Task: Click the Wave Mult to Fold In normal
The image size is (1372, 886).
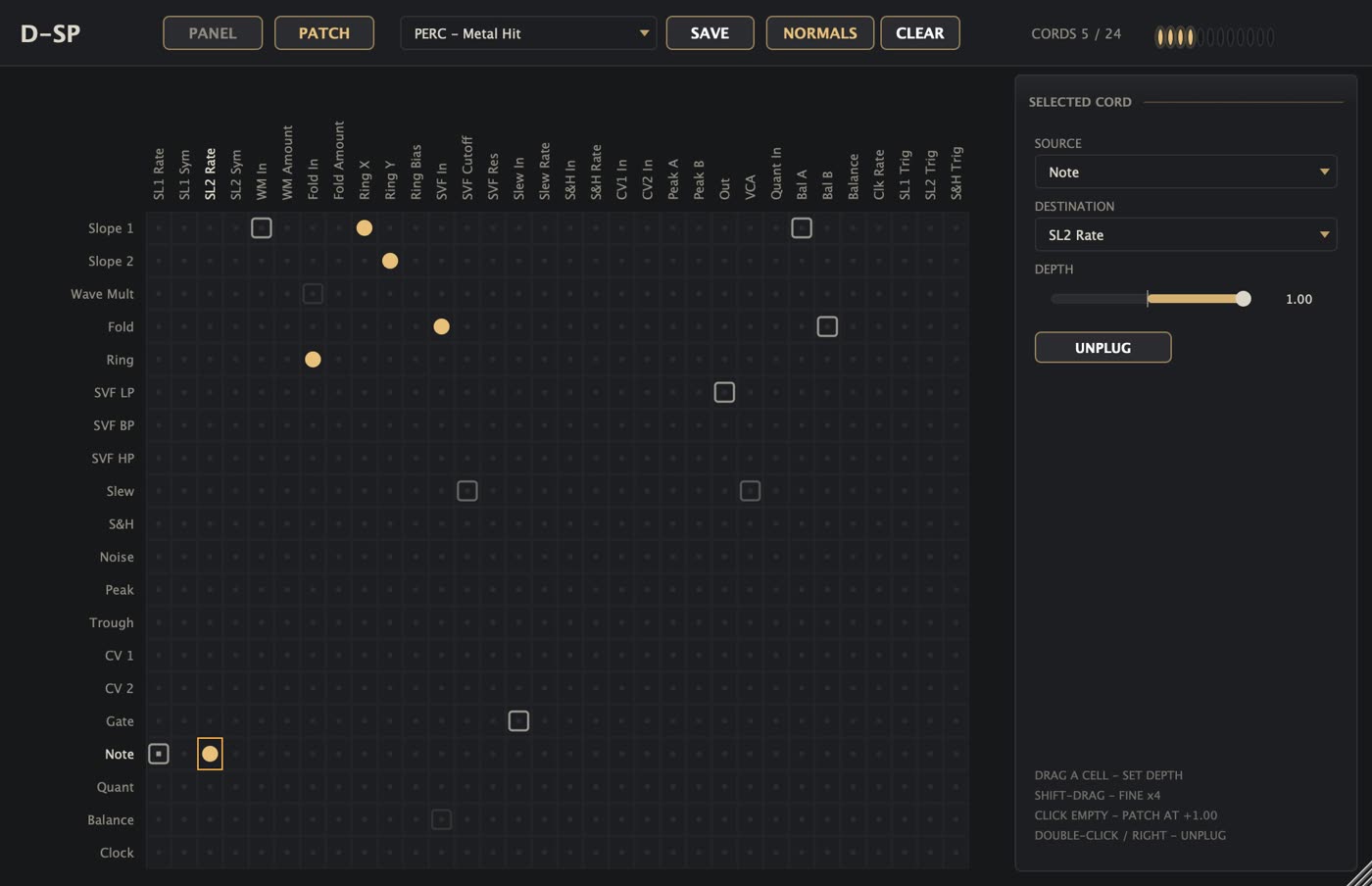Action: [313, 294]
